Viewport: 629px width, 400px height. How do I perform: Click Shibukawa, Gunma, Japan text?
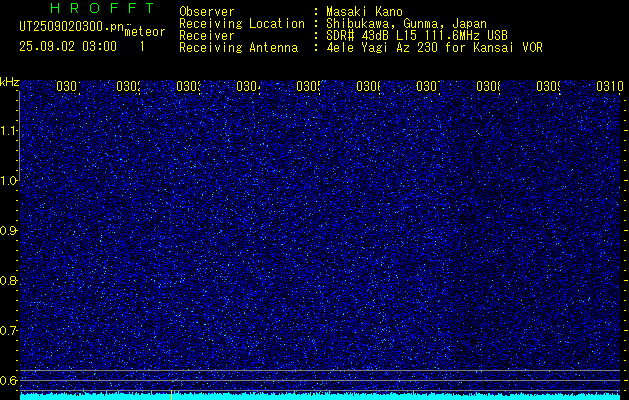pos(406,24)
